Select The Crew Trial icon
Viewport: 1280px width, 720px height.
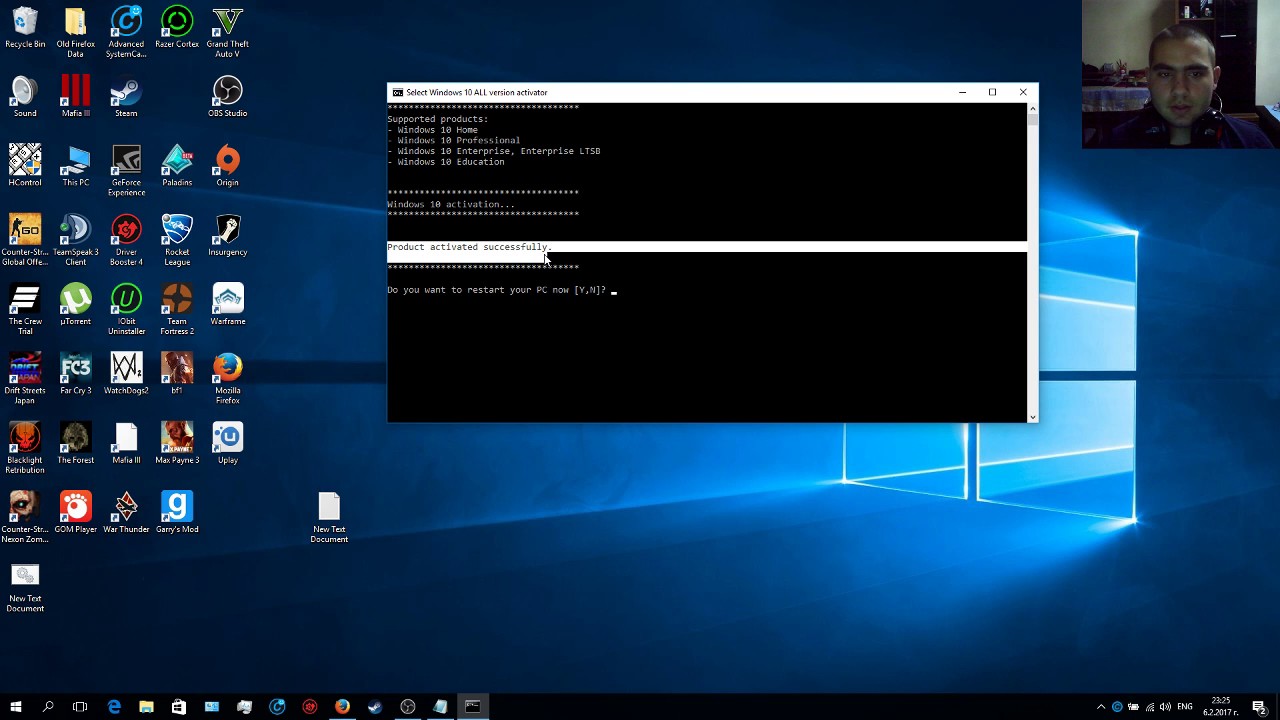[x=25, y=309]
